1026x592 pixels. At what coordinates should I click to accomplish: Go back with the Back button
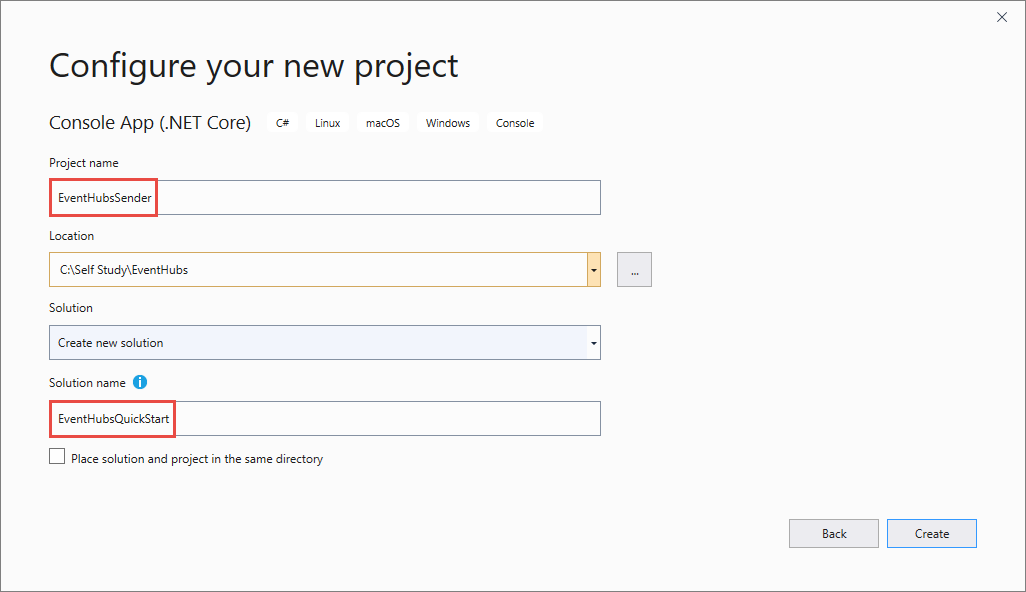point(834,534)
